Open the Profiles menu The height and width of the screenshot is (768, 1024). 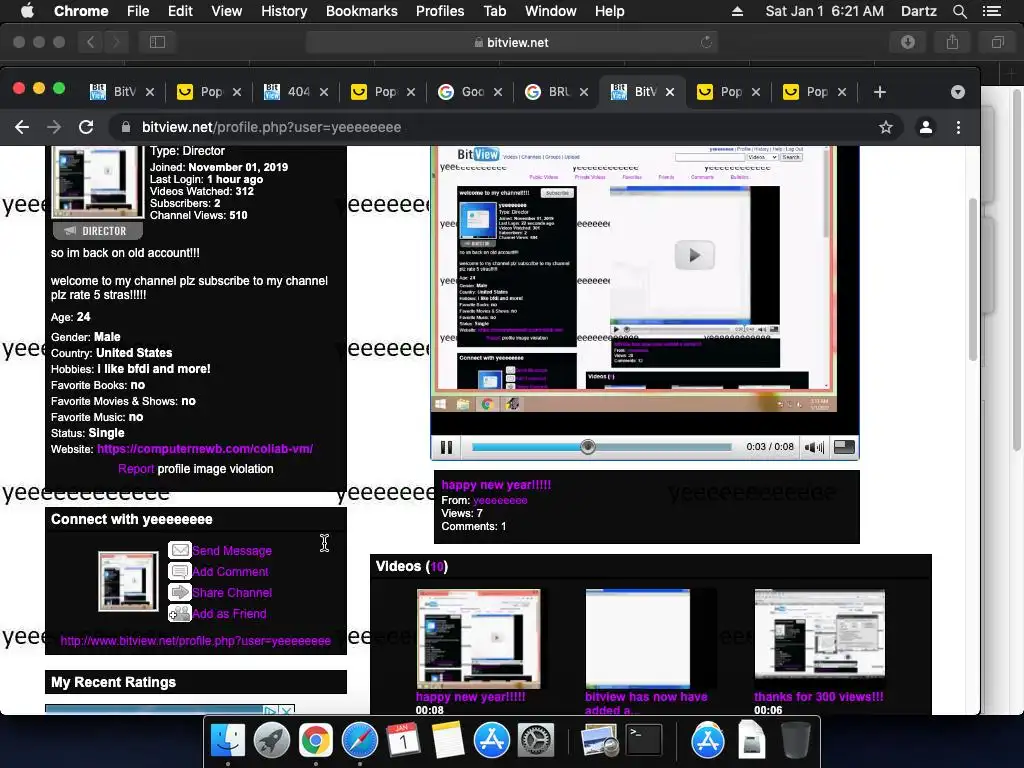pyautogui.click(x=440, y=11)
